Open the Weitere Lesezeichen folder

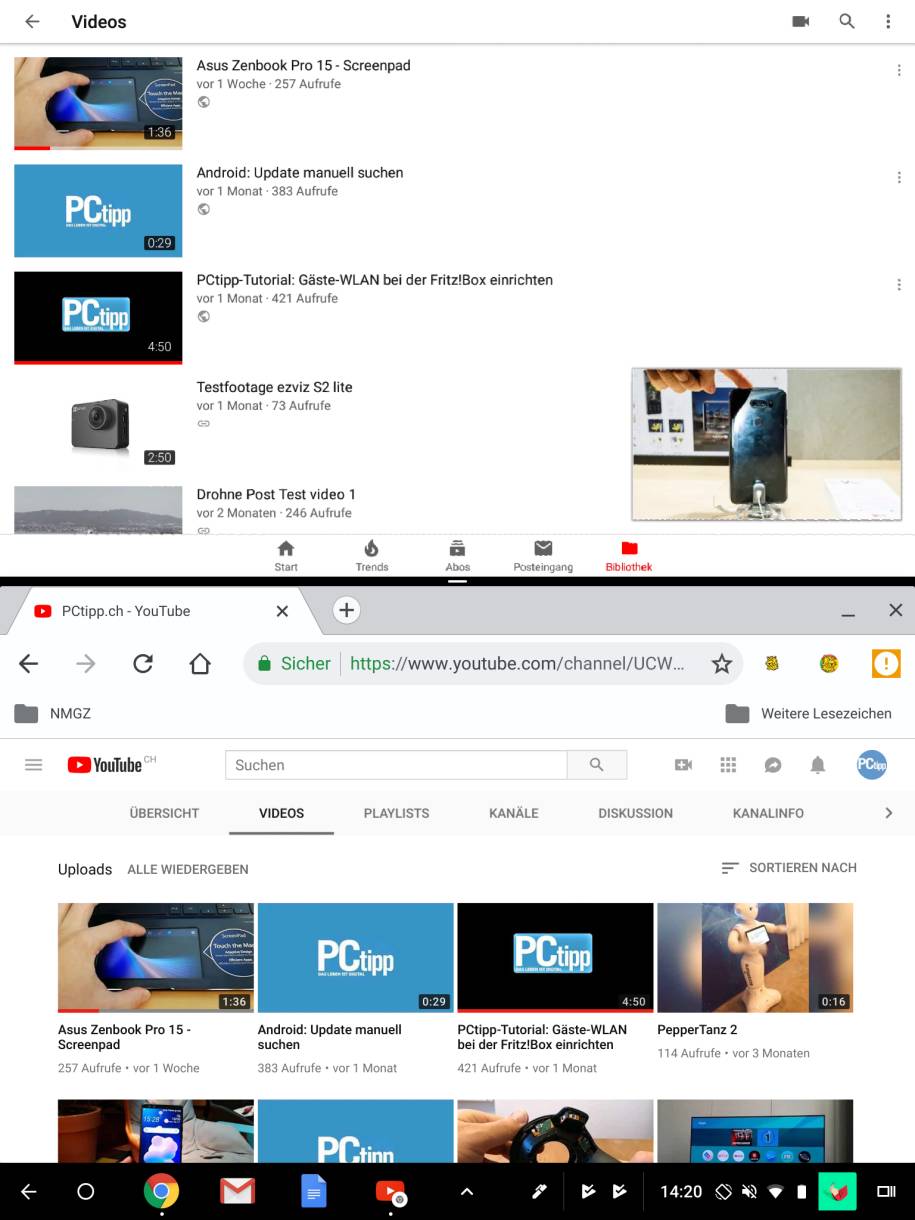pos(808,714)
